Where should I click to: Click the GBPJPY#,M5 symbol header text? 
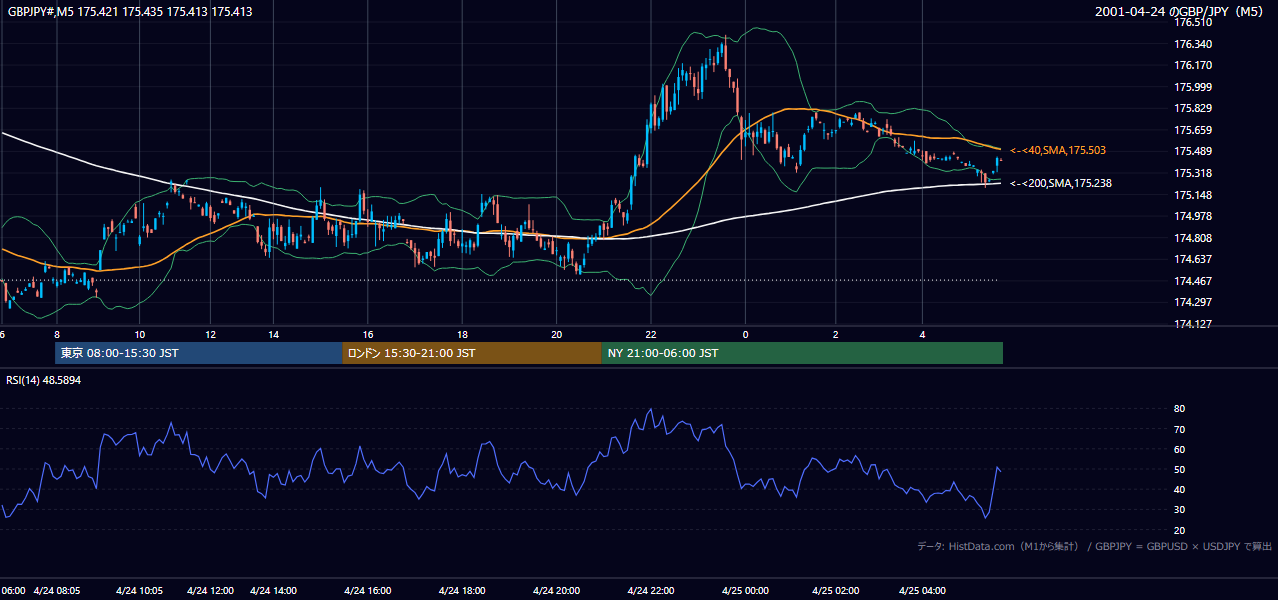click(x=130, y=12)
